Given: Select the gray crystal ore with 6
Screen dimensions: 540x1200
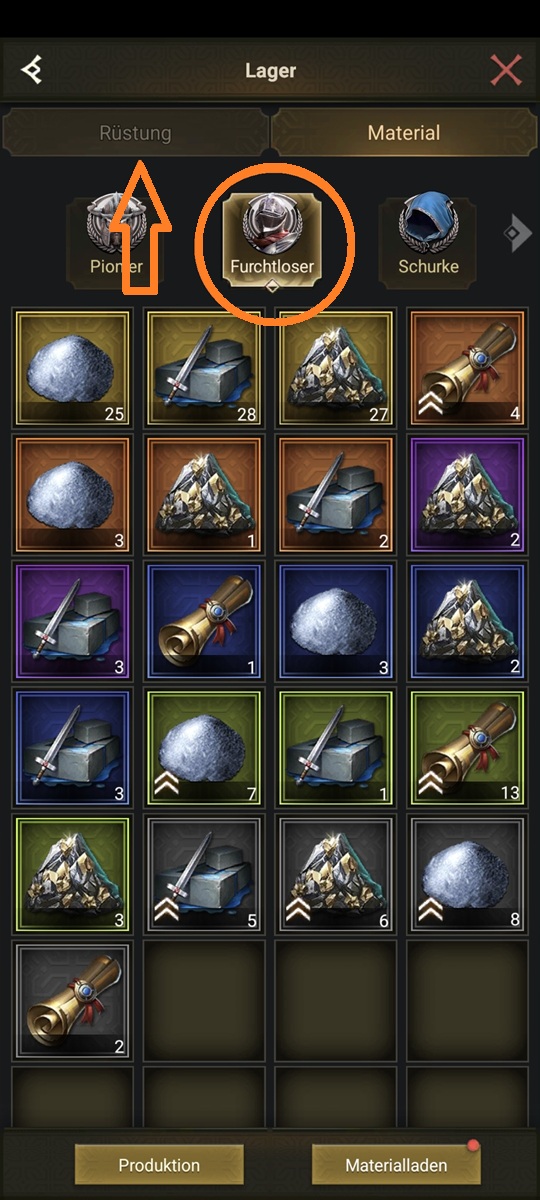Looking at the screenshot, I should 335,871.
